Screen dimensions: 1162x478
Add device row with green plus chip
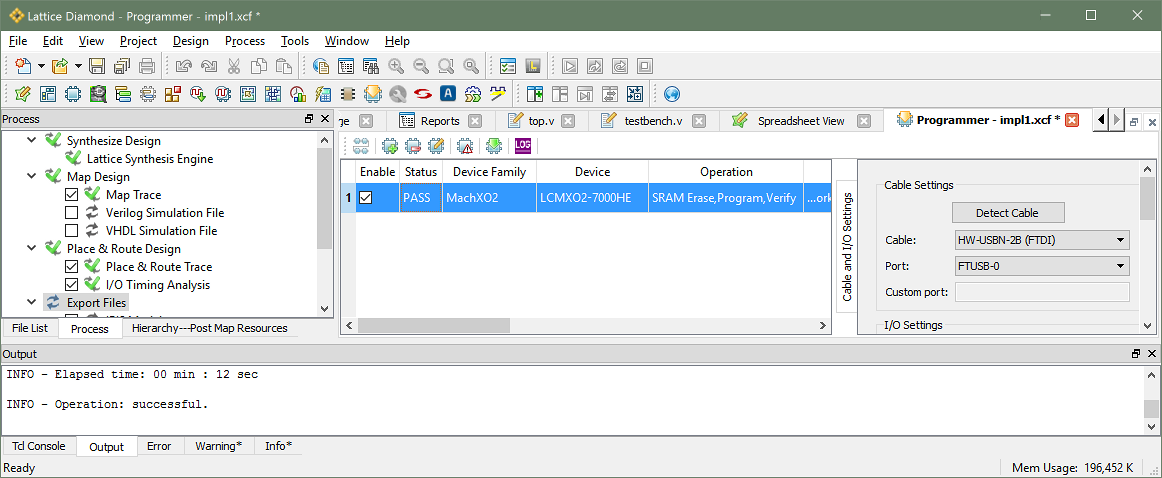(390, 146)
